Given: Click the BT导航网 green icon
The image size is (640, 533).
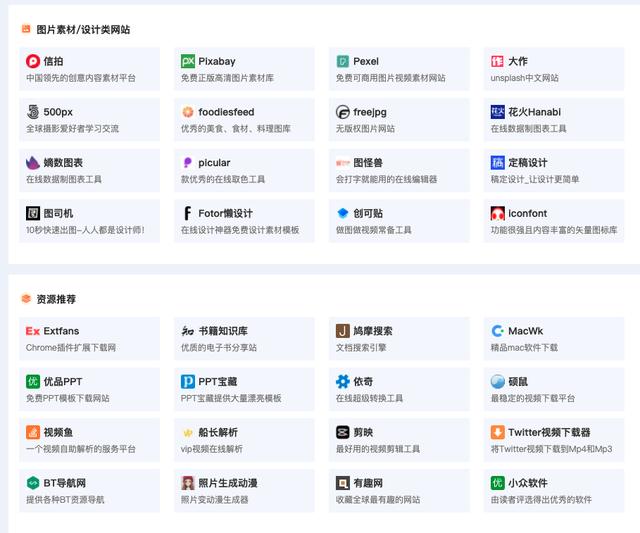Looking at the screenshot, I should pos(33,483).
